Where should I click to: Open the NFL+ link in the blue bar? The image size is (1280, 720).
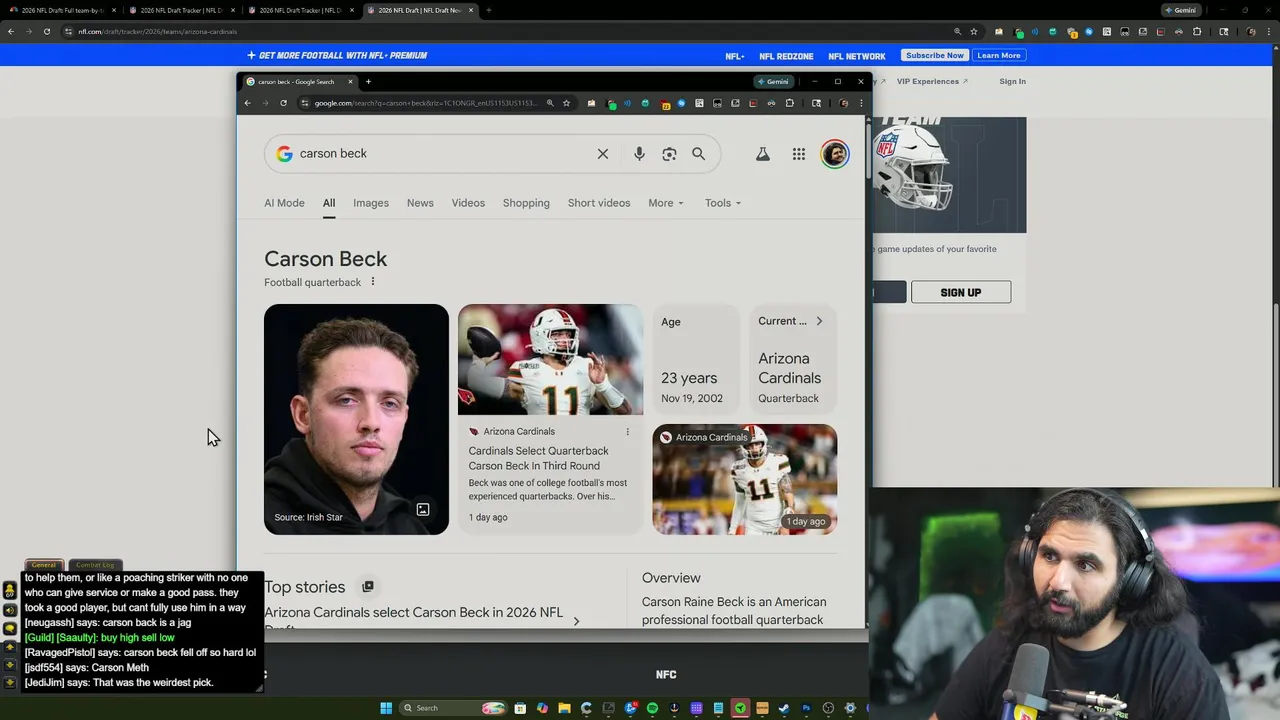(x=735, y=56)
